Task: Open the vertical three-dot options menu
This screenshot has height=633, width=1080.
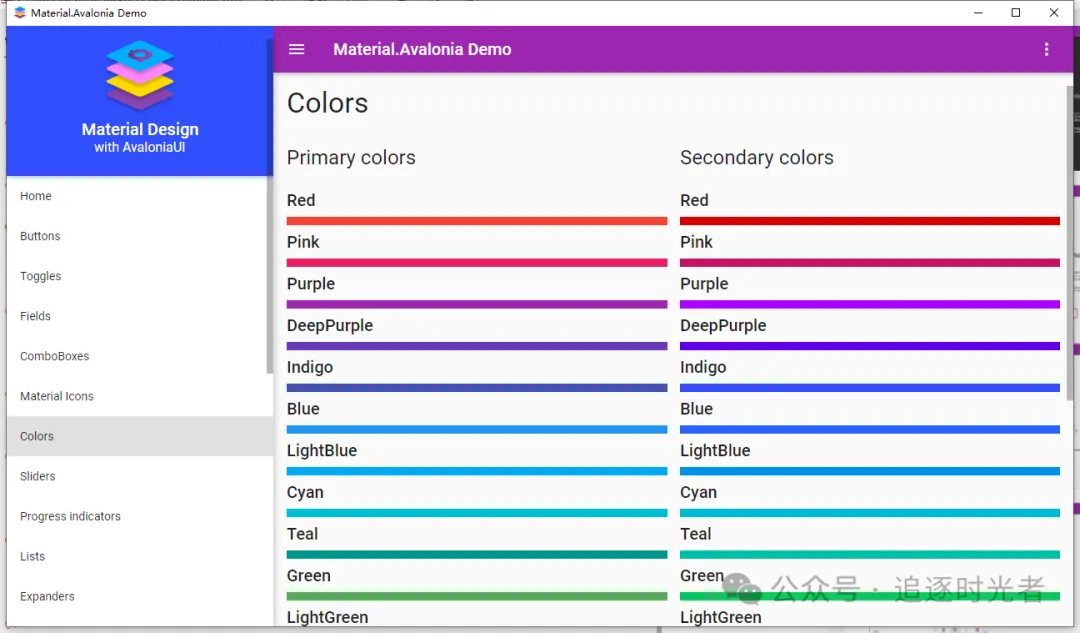Action: 1046,50
